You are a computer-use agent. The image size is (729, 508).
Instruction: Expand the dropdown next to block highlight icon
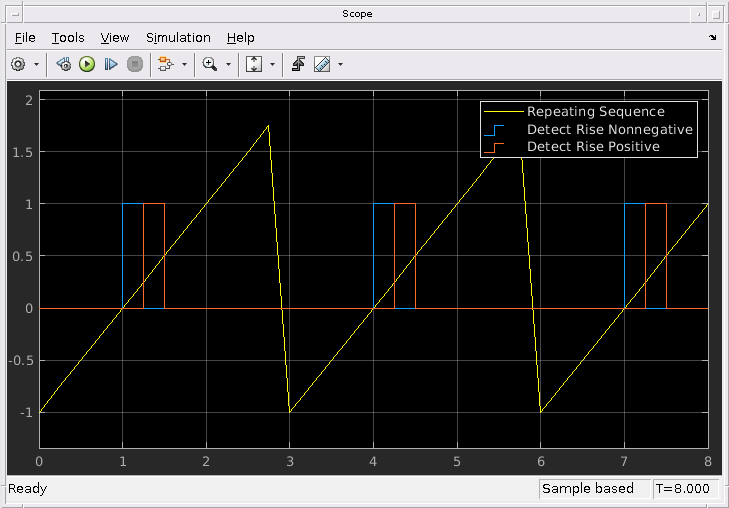coord(184,64)
